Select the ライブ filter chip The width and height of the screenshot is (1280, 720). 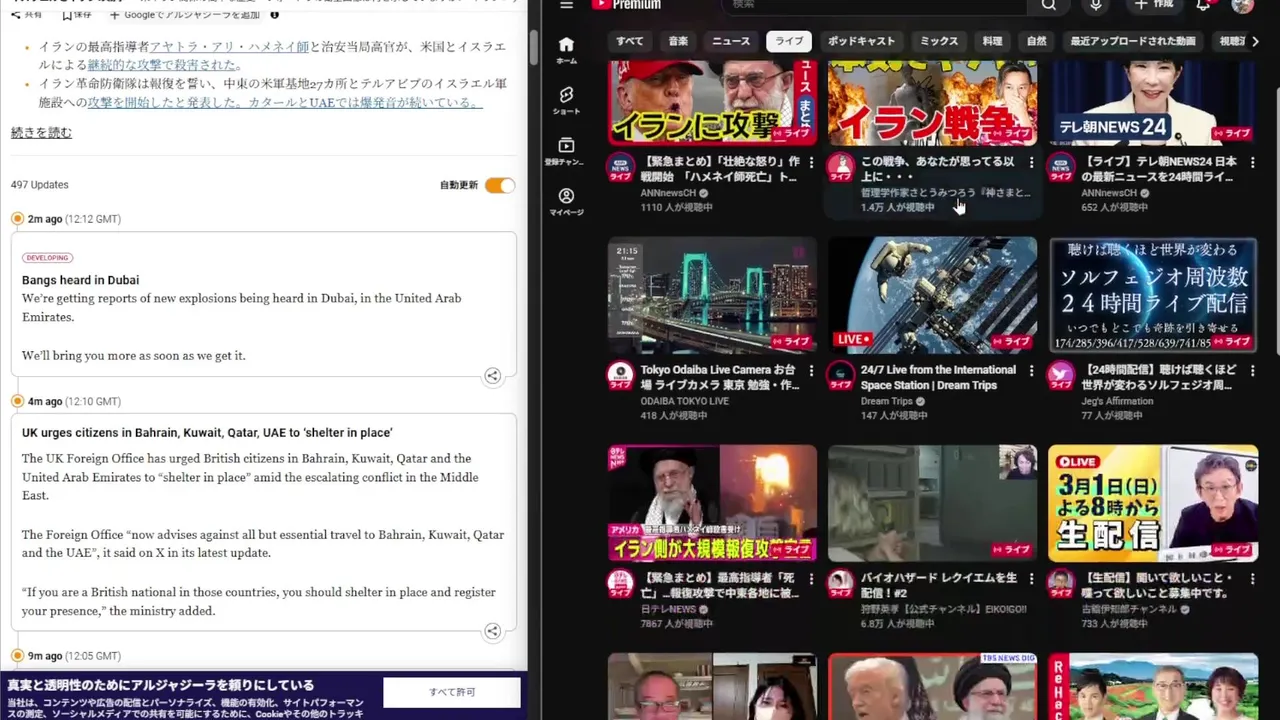789,41
